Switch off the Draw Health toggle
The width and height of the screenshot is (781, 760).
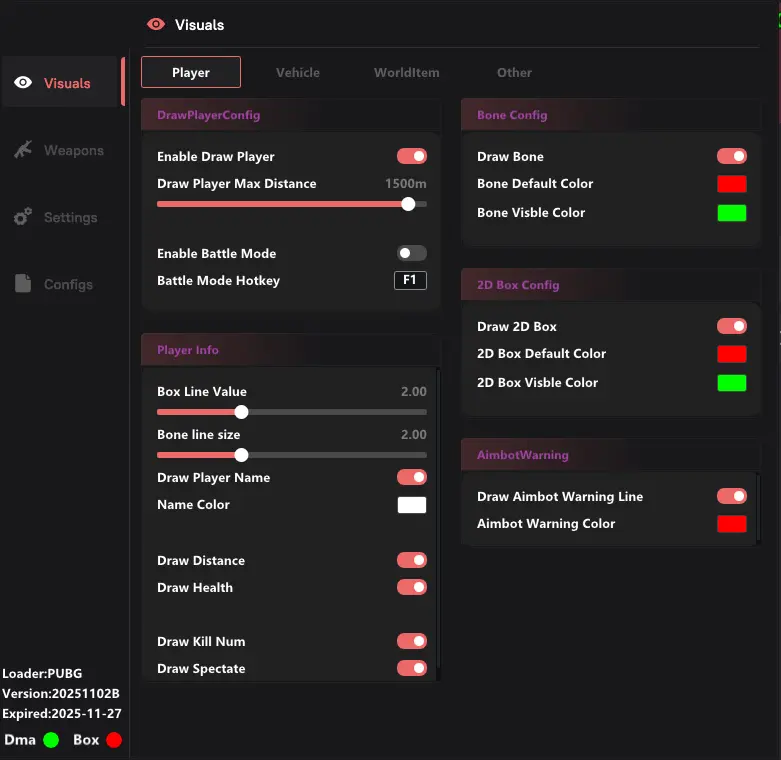point(412,587)
